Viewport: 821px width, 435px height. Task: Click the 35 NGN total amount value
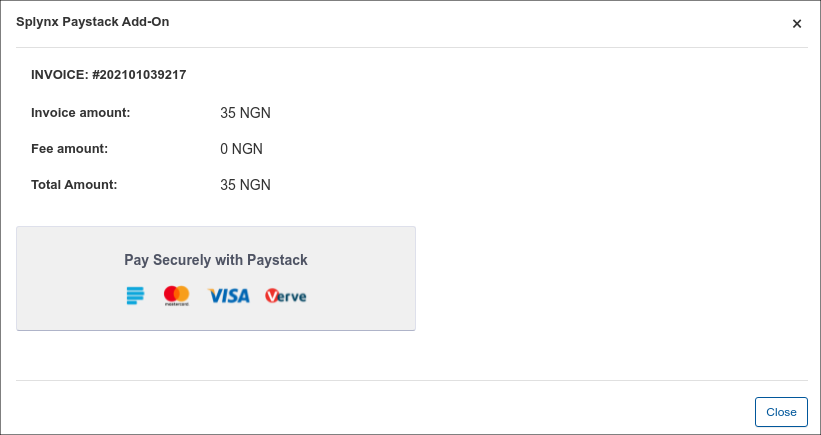246,185
